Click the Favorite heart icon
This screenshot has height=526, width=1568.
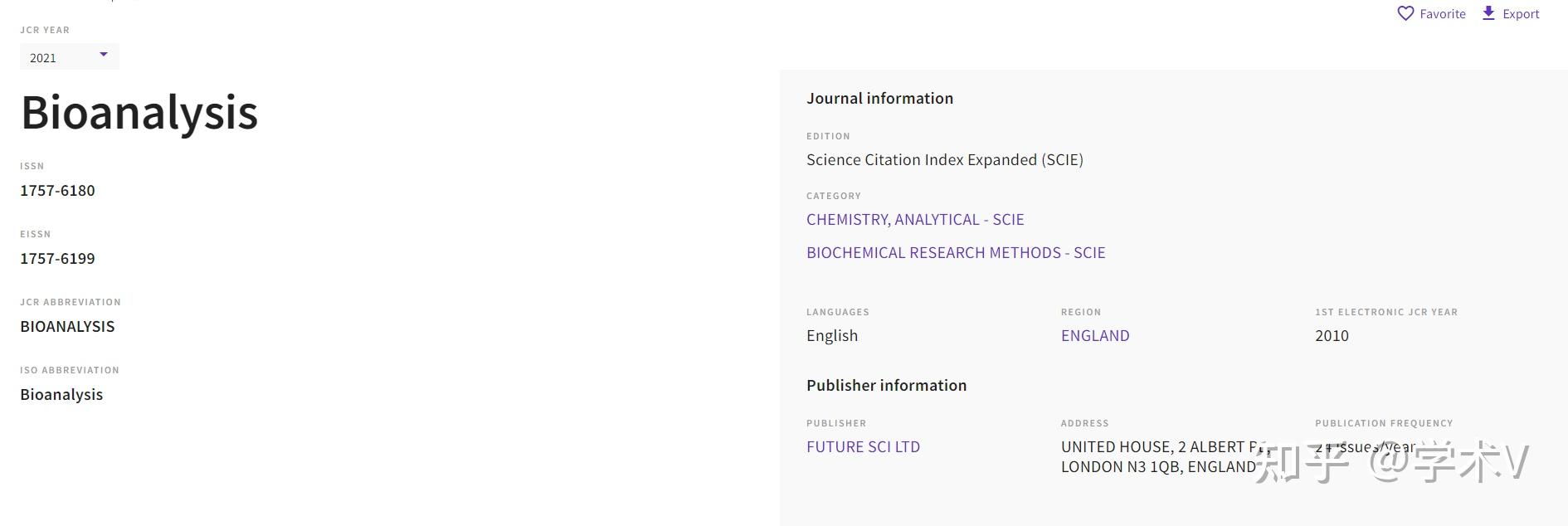click(1405, 13)
